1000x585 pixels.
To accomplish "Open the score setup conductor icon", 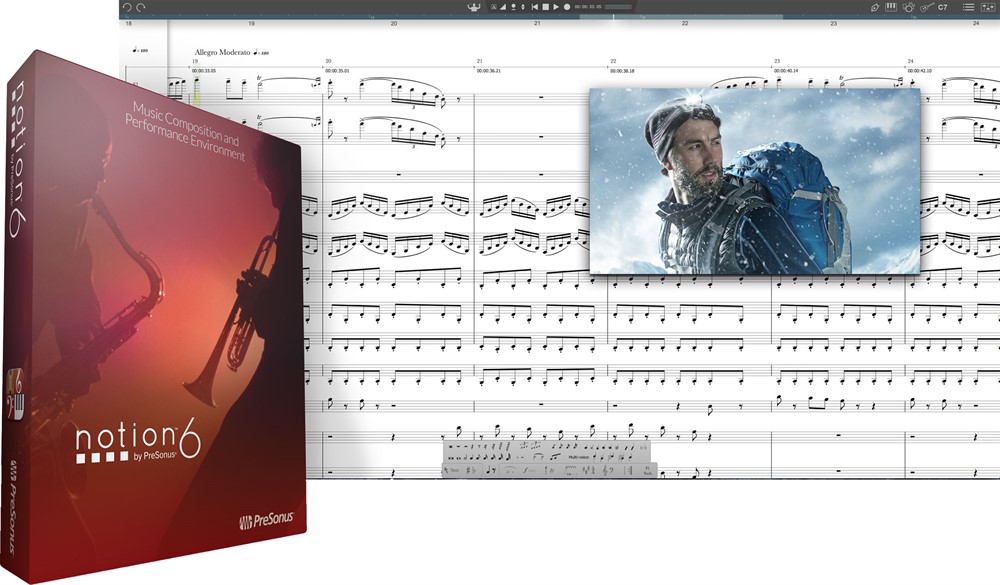I will pos(473,7).
